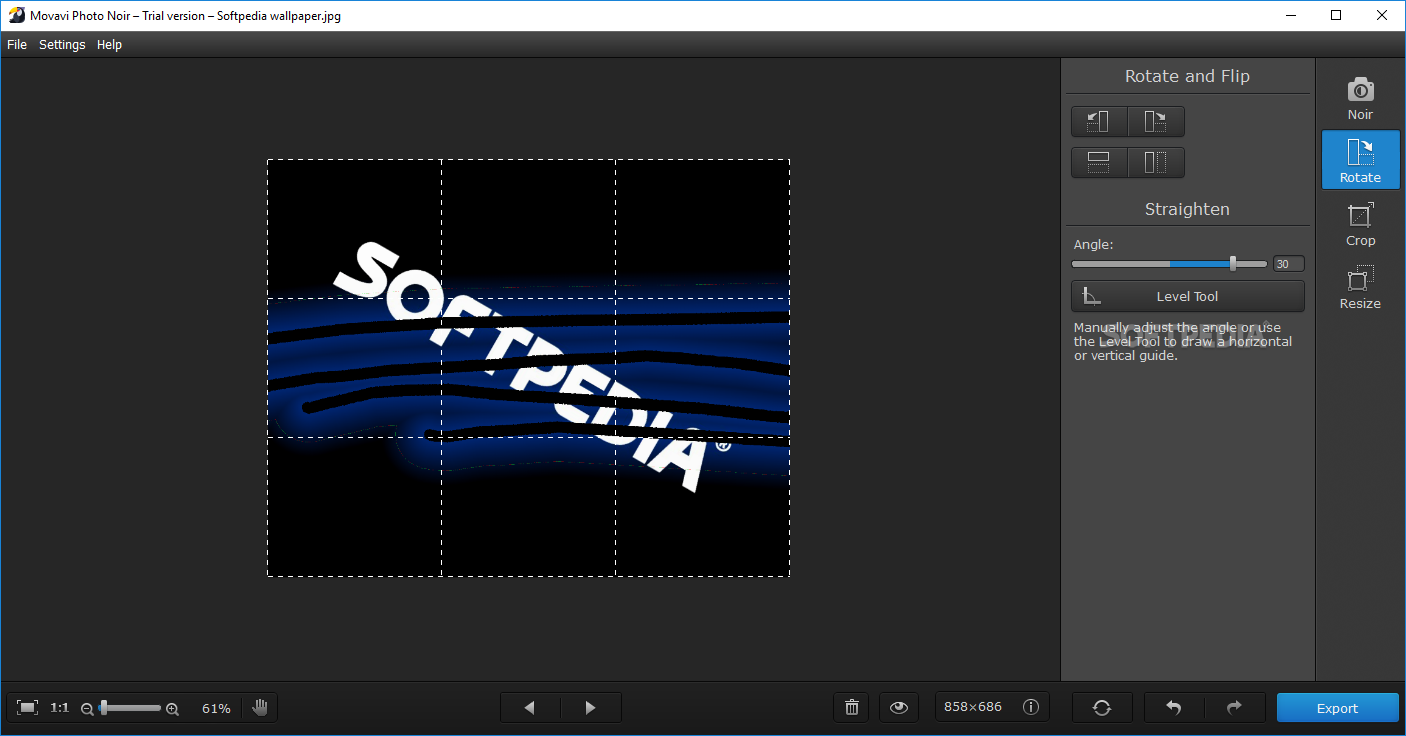Click the zoom level slider
Screen dimensions: 1406x736
pos(130,708)
